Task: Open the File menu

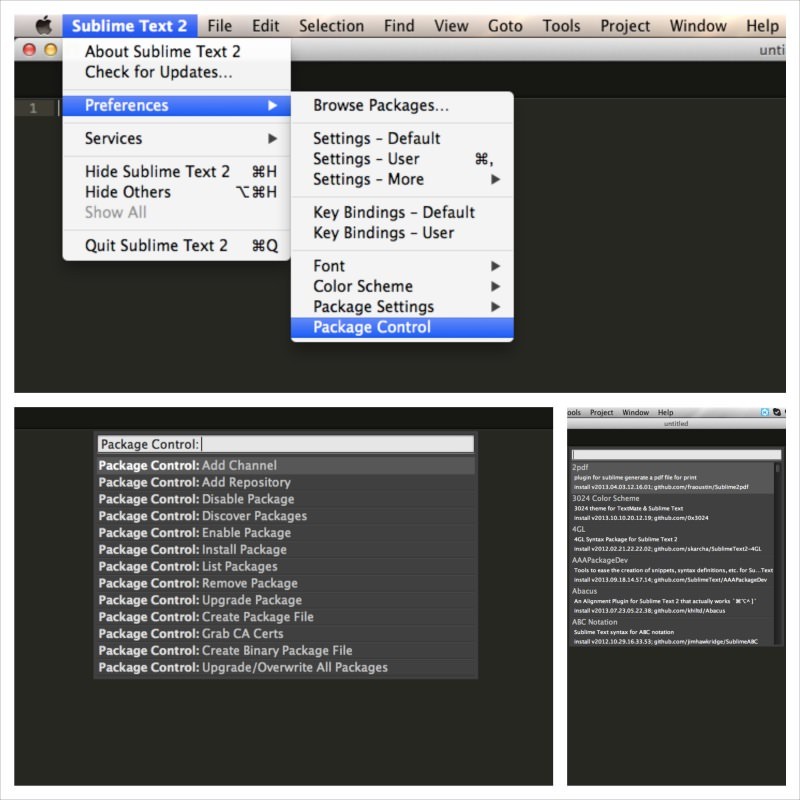Action: (219, 26)
